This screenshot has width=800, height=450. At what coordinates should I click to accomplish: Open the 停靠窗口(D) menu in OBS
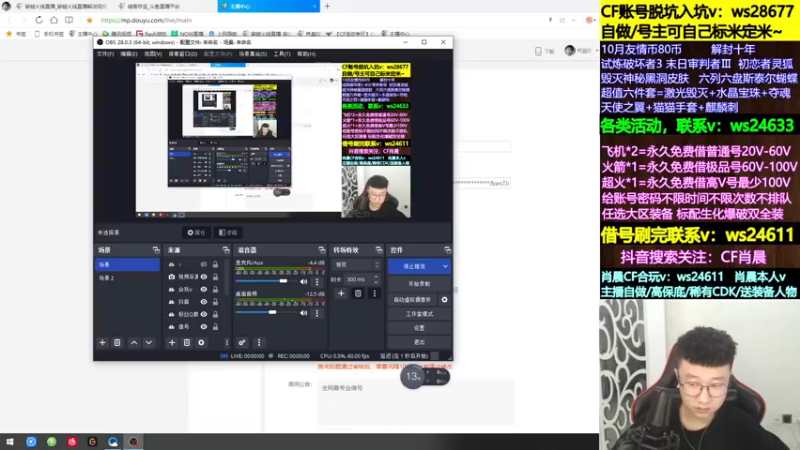click(x=183, y=54)
